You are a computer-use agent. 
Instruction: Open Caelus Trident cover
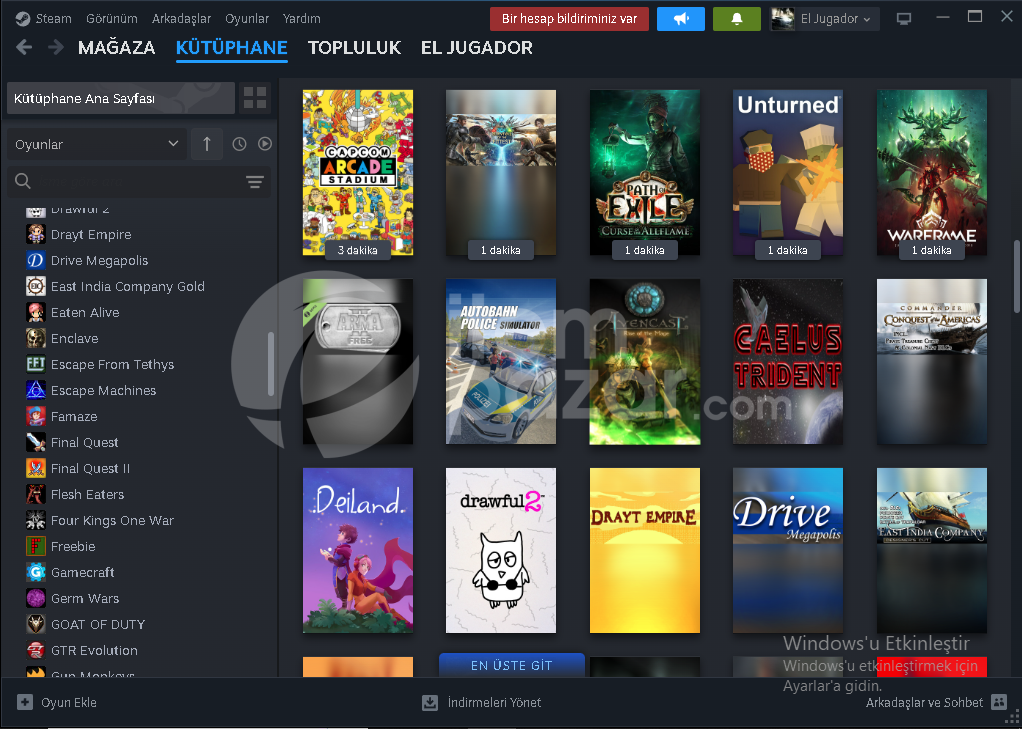tap(787, 361)
